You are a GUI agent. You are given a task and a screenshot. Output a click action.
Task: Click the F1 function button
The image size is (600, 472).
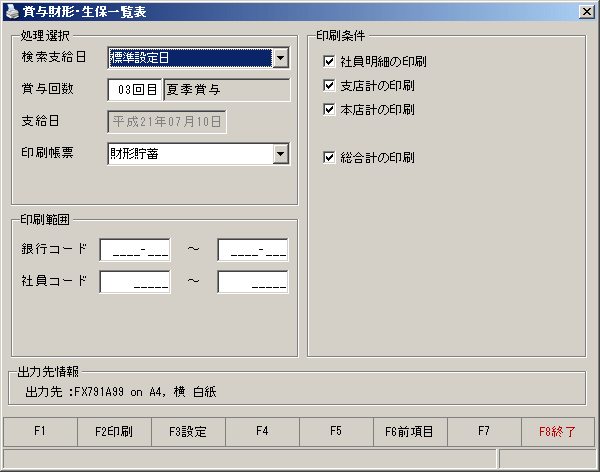pyautogui.click(x=40, y=432)
